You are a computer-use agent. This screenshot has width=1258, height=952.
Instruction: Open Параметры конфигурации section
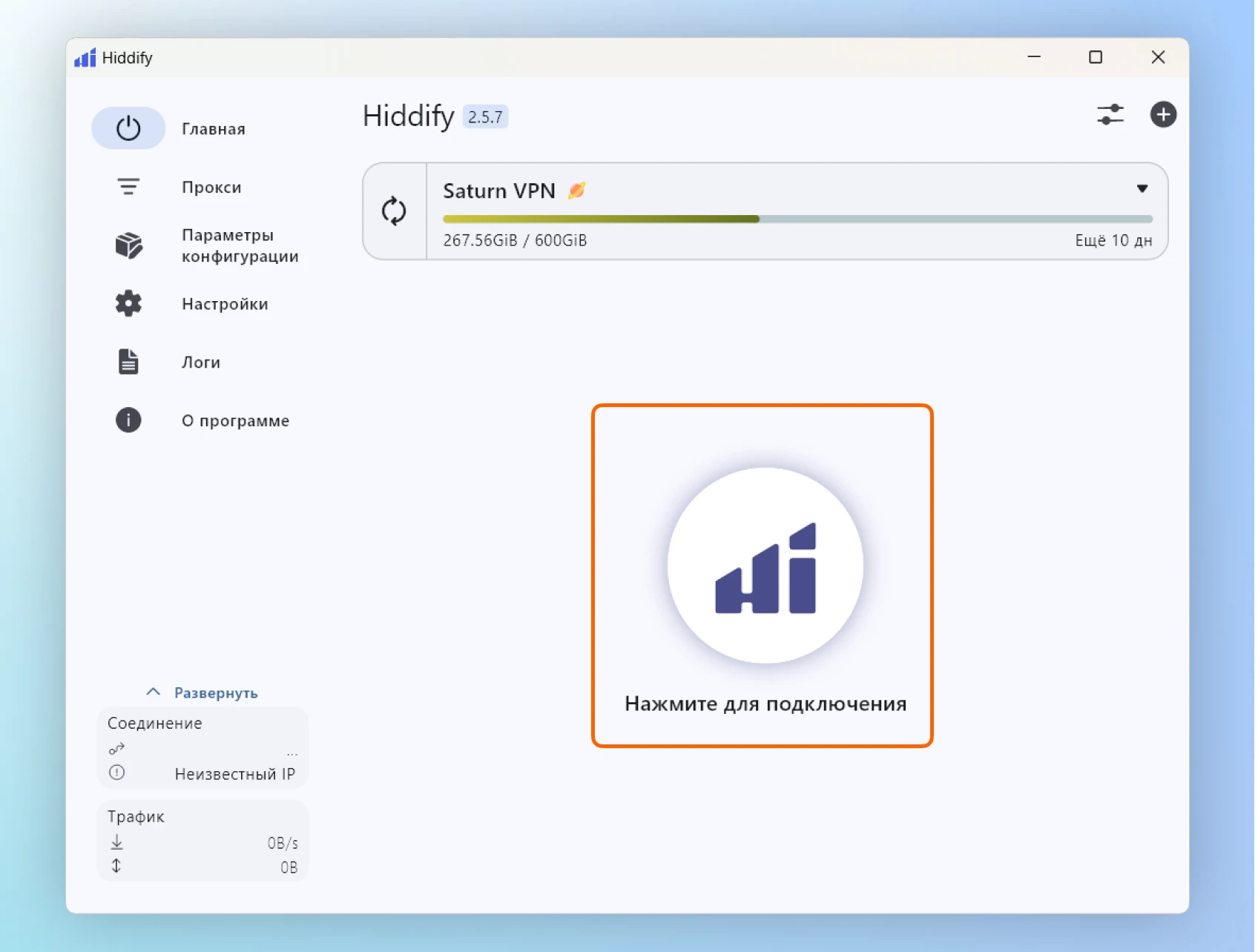tap(240, 245)
